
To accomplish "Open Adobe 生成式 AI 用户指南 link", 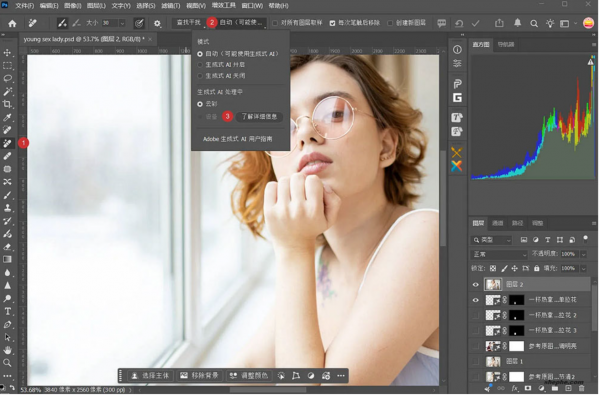I will click(237, 139).
